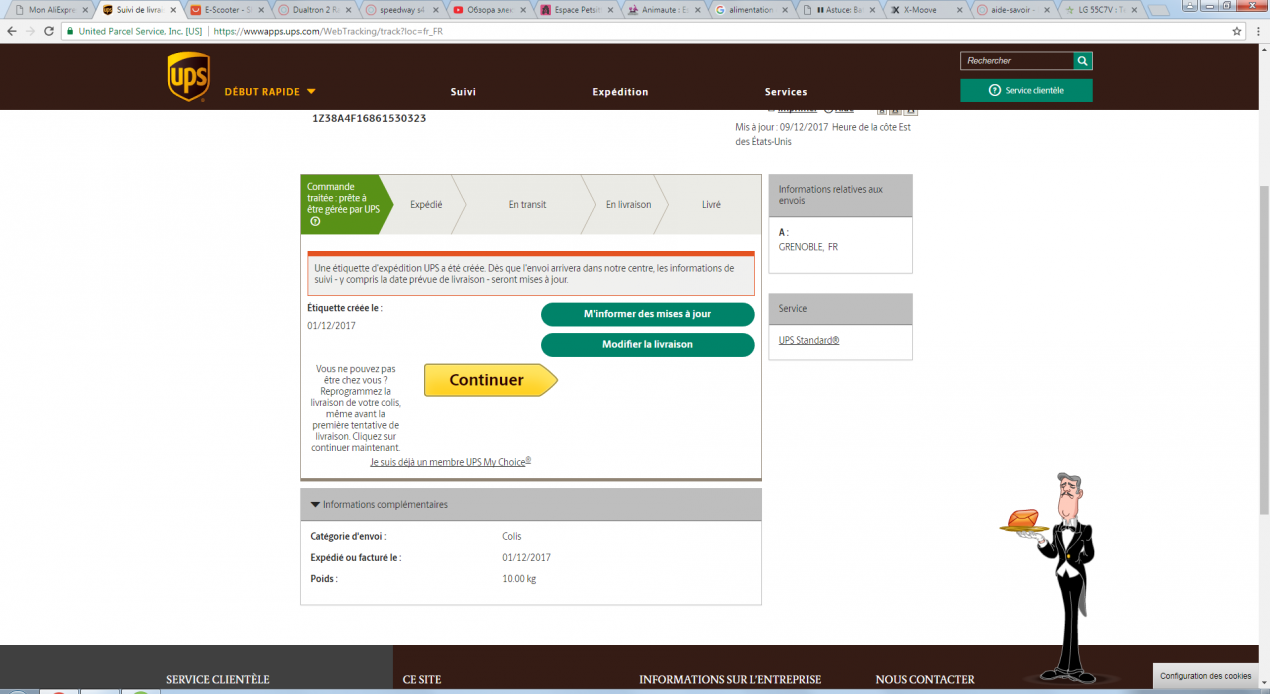This screenshot has width=1270, height=694.
Task: Switch to the 'LG 55C7V' tab
Action: point(1103,9)
